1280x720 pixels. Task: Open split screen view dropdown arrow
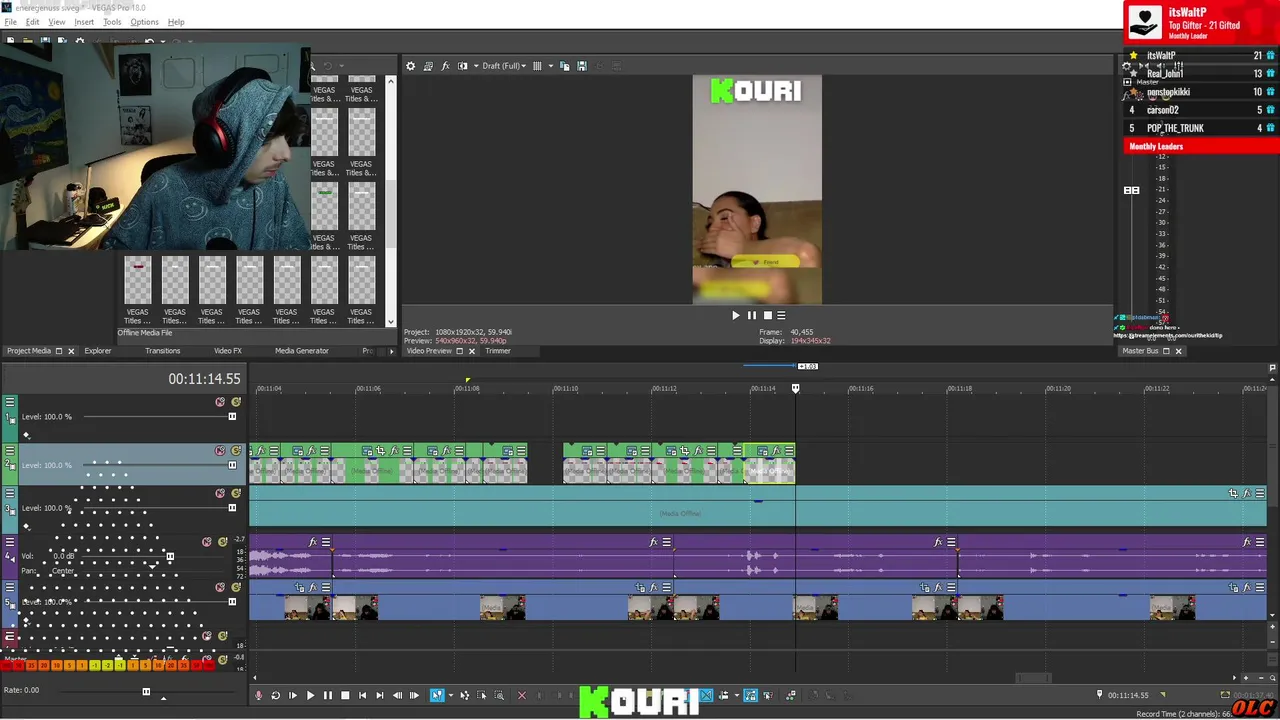[x=475, y=66]
